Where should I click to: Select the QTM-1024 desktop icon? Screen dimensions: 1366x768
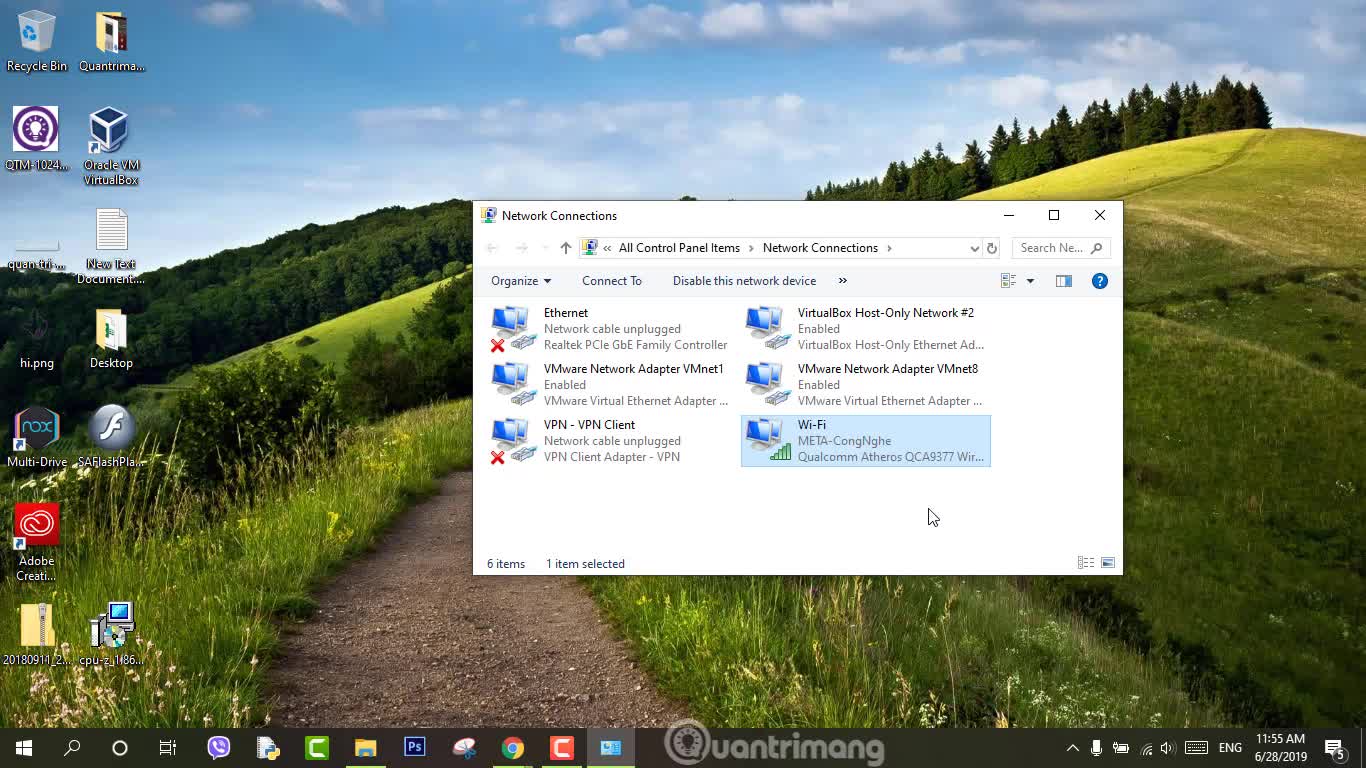[37, 140]
